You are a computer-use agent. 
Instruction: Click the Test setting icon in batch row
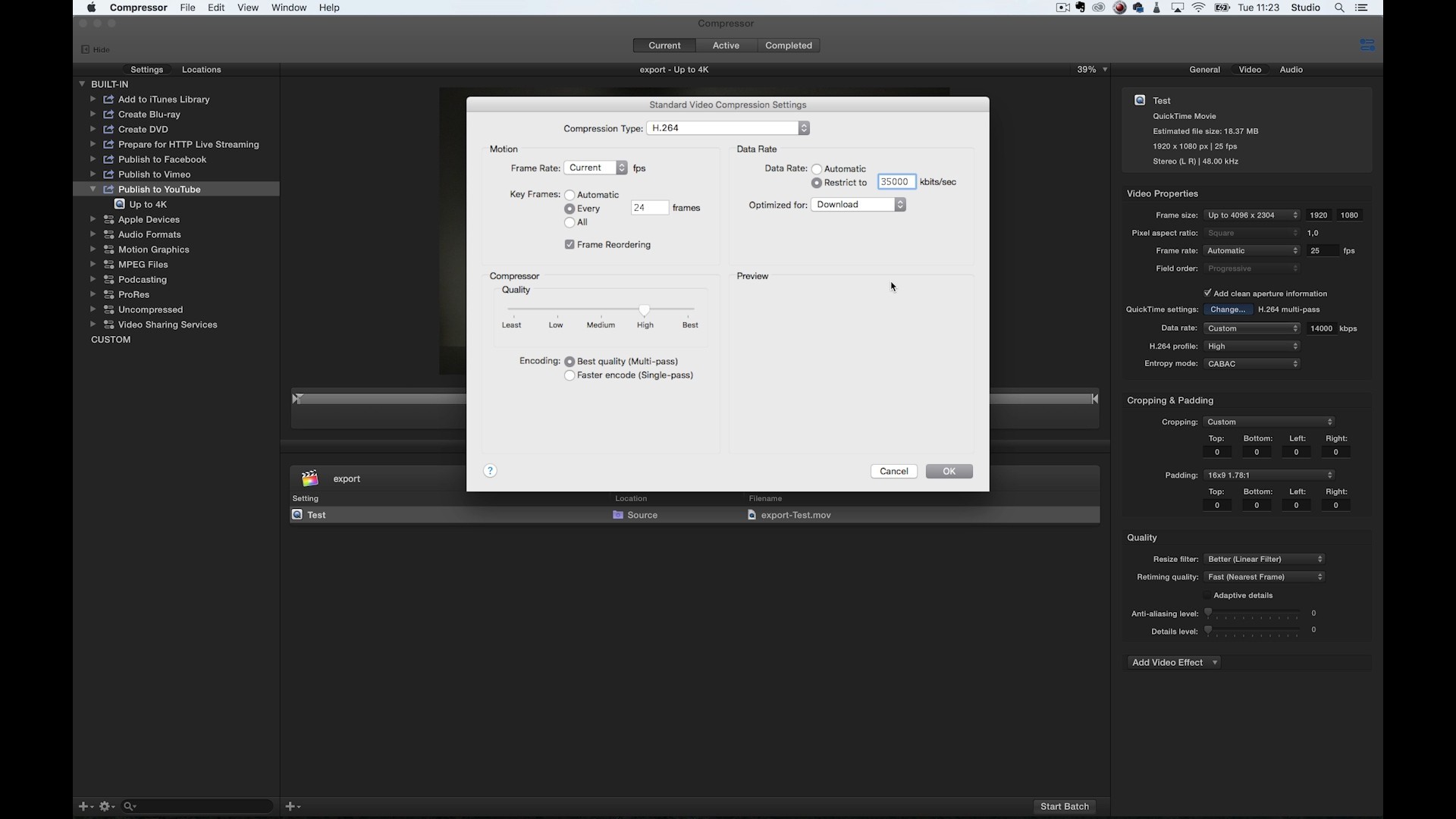pyautogui.click(x=297, y=515)
